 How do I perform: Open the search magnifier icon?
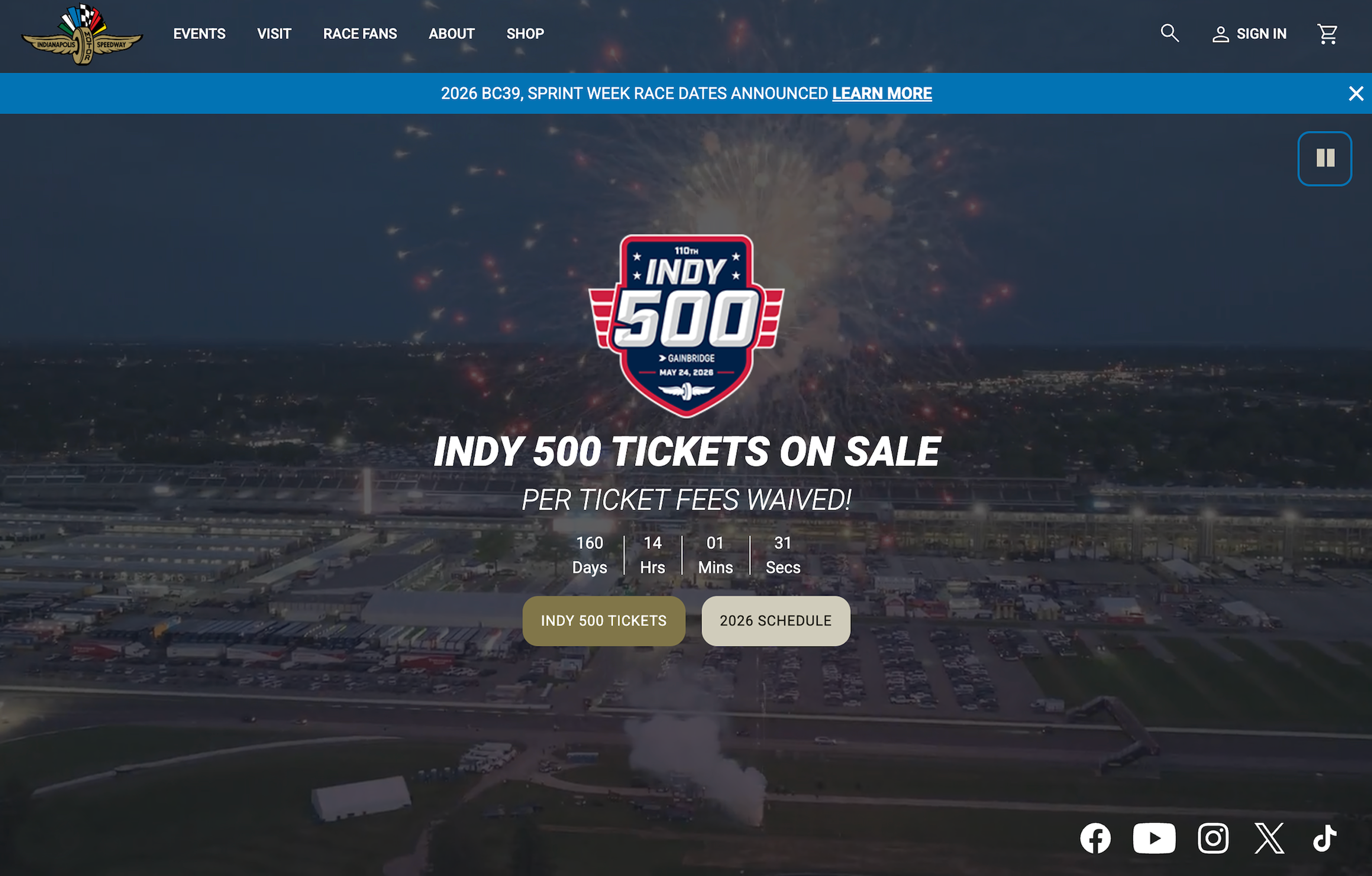(x=1170, y=33)
